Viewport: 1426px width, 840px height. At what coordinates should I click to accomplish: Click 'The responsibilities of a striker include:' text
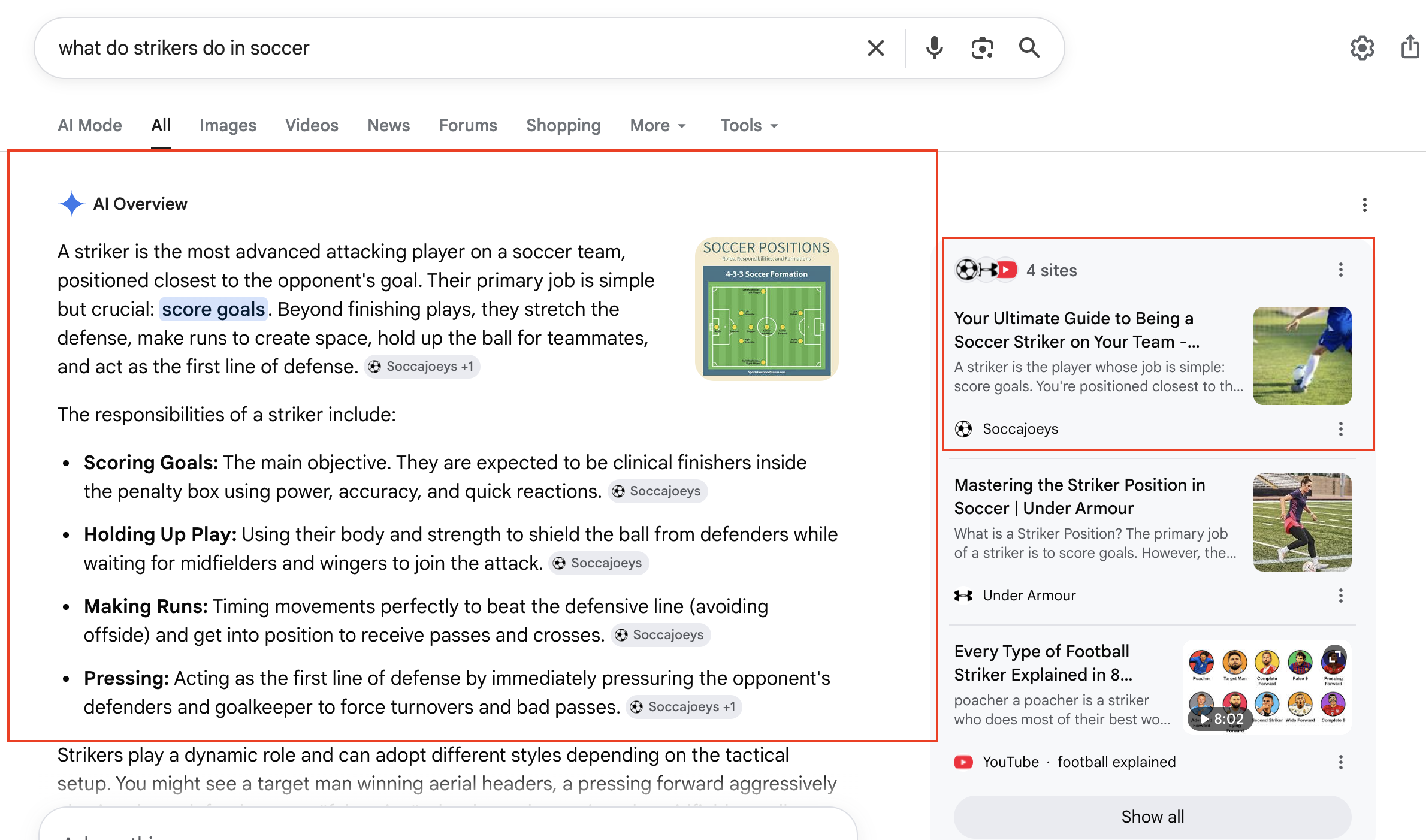click(226, 415)
